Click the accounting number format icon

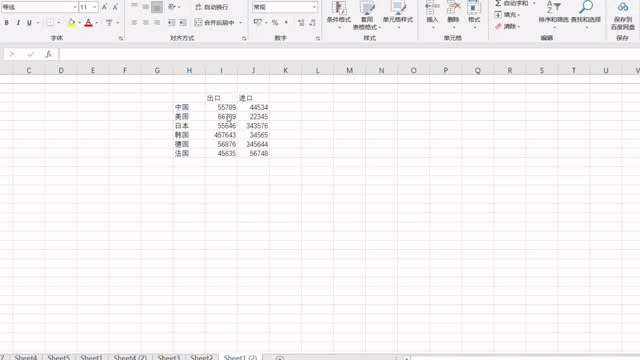(x=258, y=22)
